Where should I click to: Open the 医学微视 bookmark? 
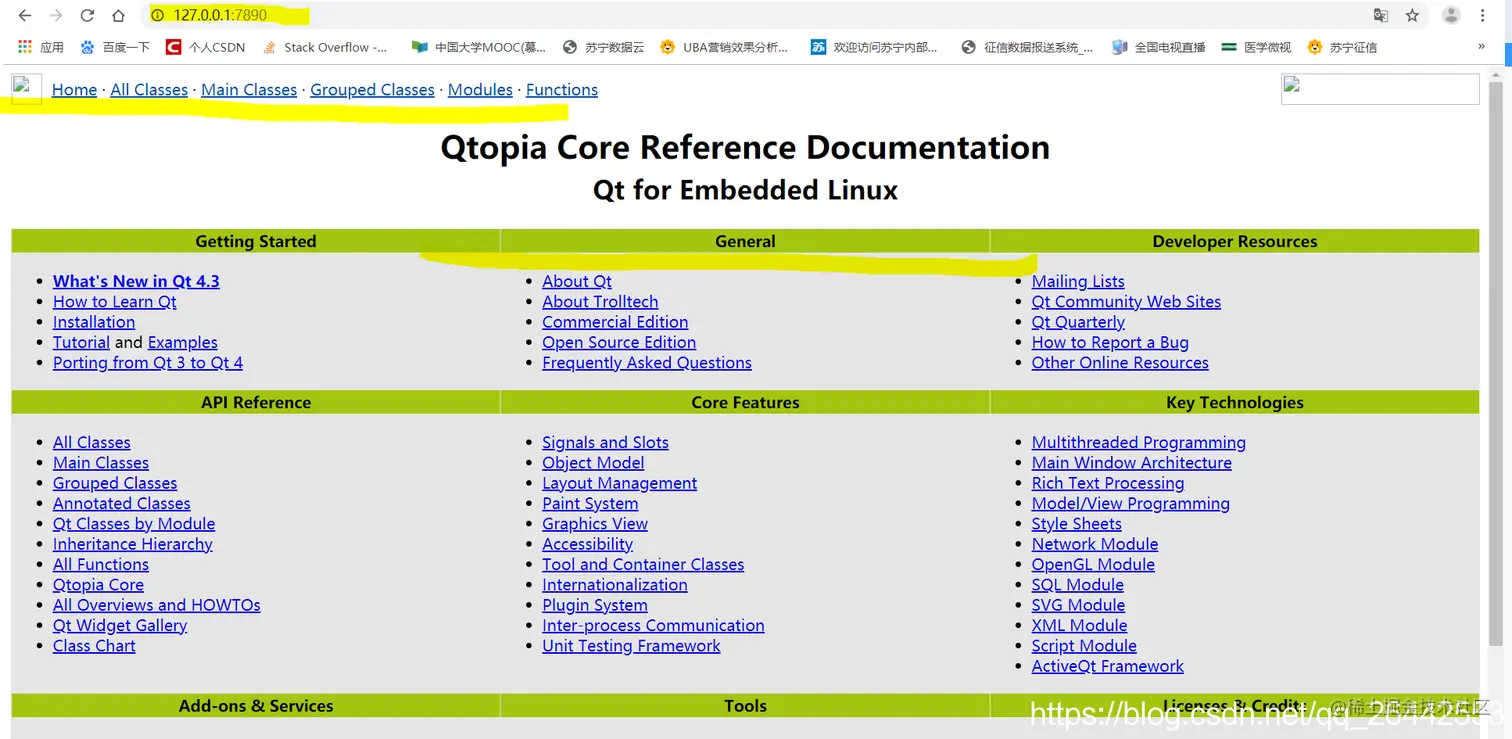[1257, 47]
